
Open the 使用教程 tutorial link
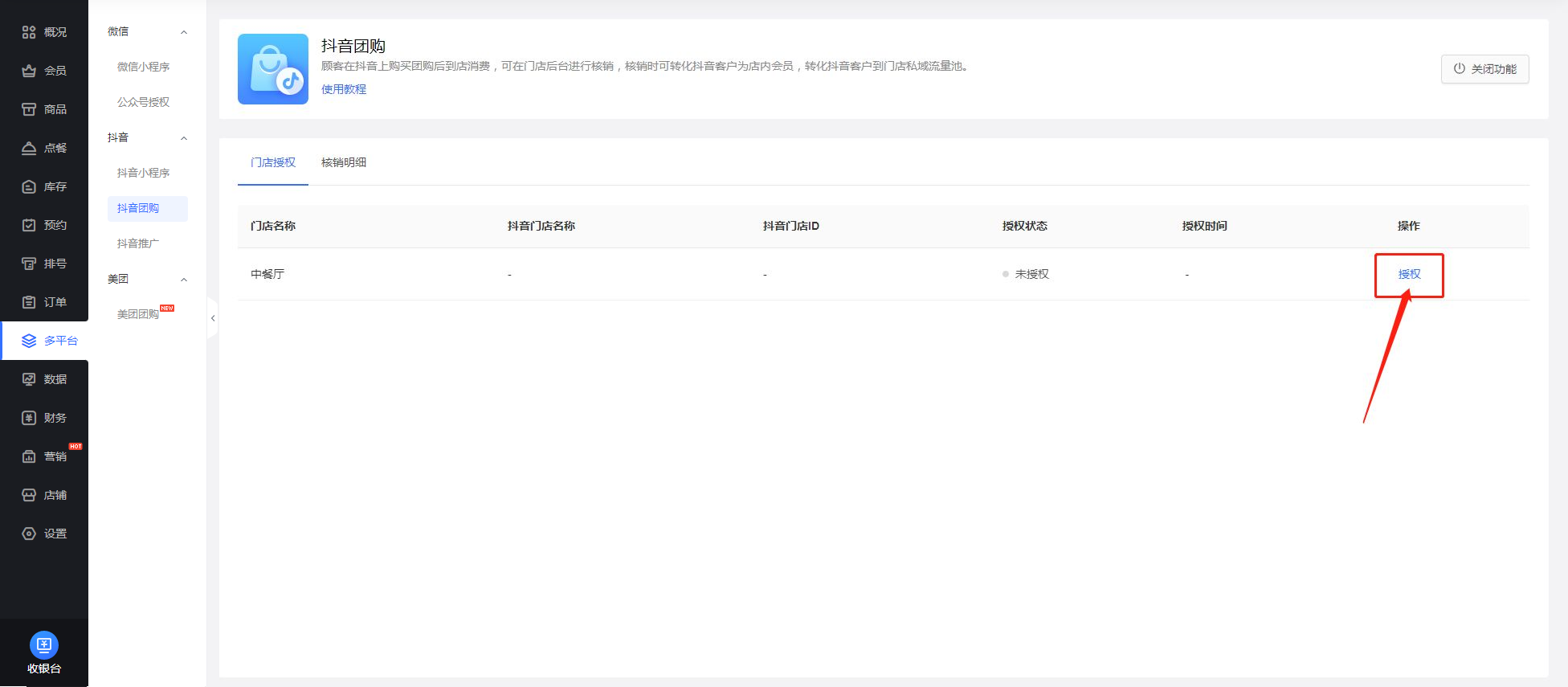point(344,89)
